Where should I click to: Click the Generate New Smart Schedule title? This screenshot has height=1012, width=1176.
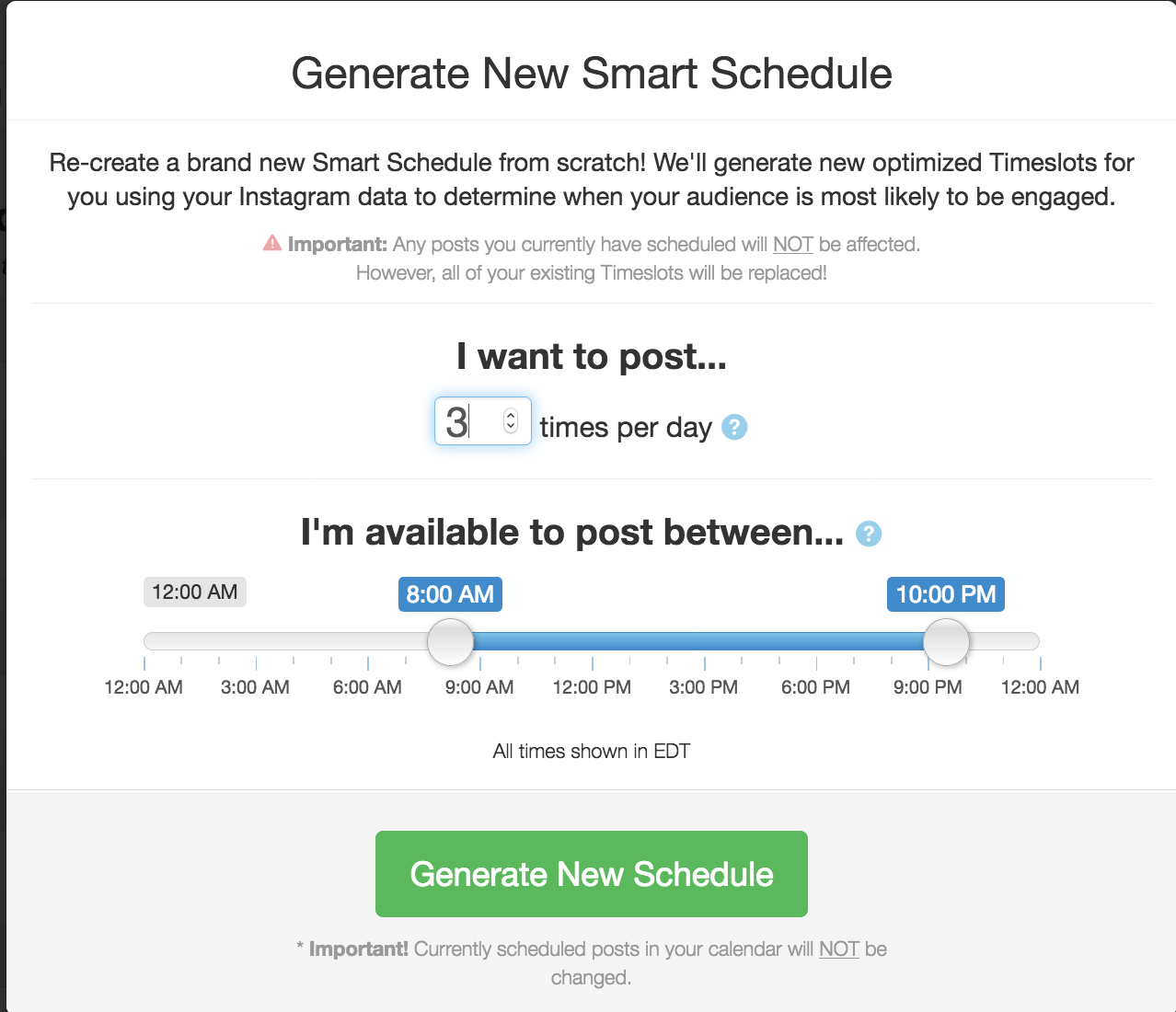tap(591, 74)
